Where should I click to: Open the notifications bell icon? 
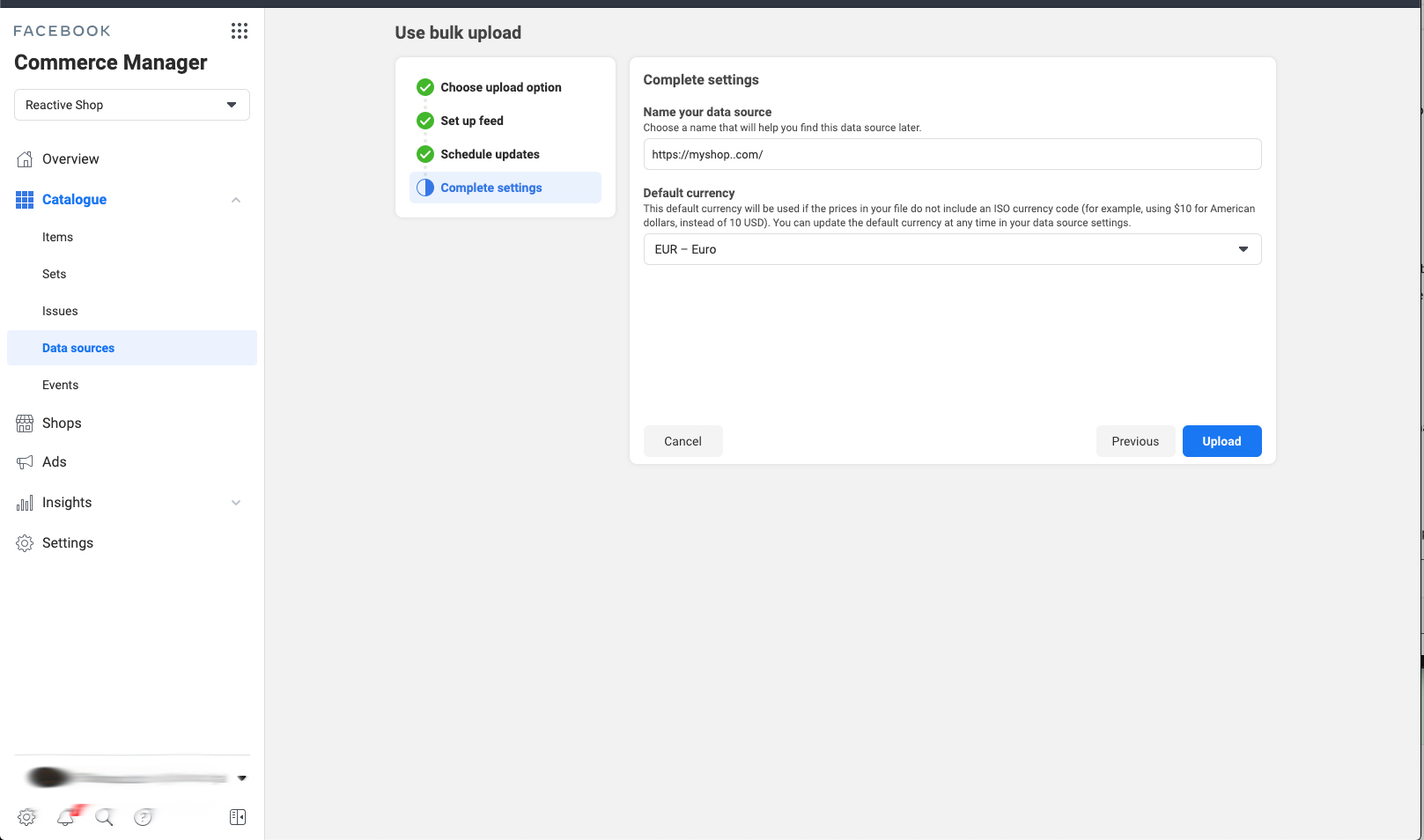[66, 817]
